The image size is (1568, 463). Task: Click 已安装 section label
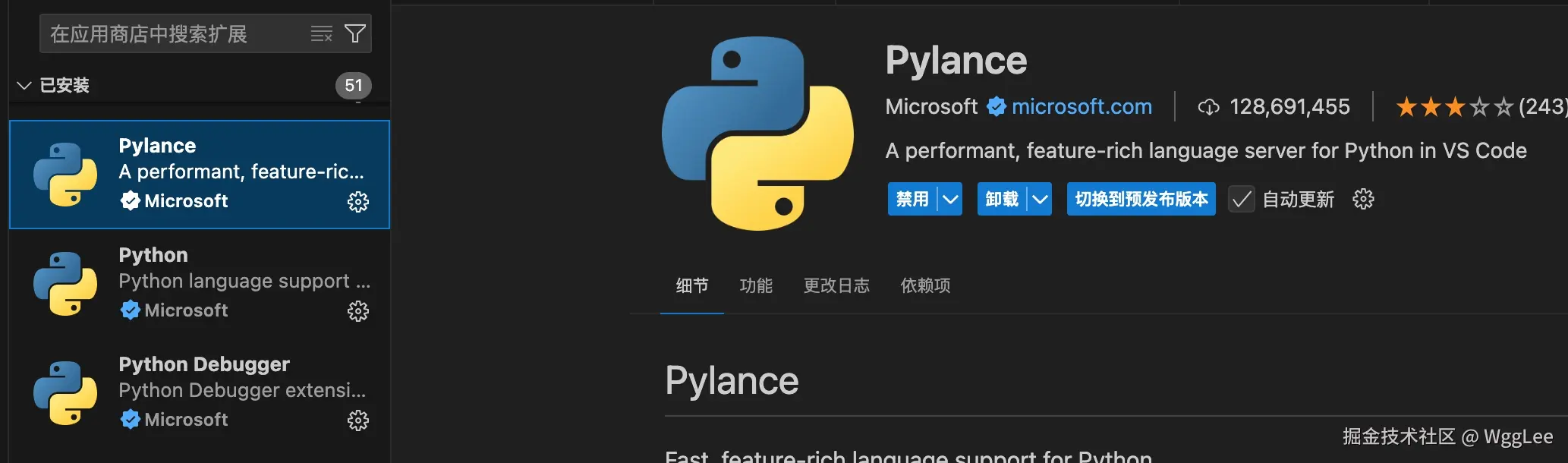pos(65,85)
